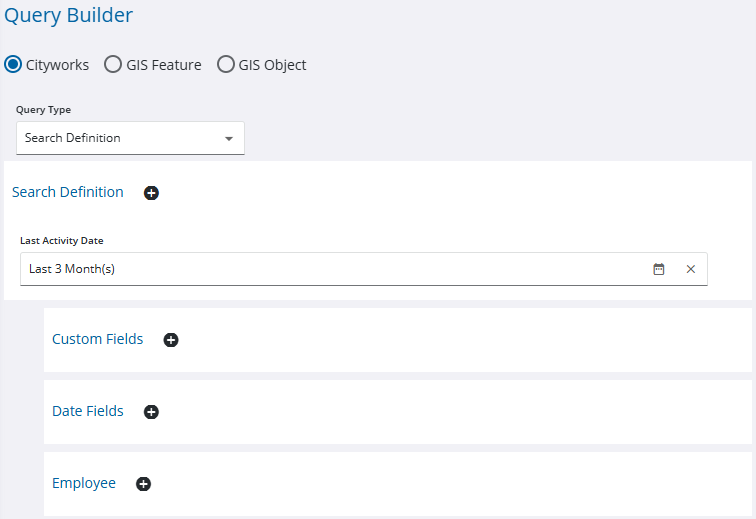The height and width of the screenshot is (519, 756).
Task: Click the Query Builder page title
Action: point(69,15)
